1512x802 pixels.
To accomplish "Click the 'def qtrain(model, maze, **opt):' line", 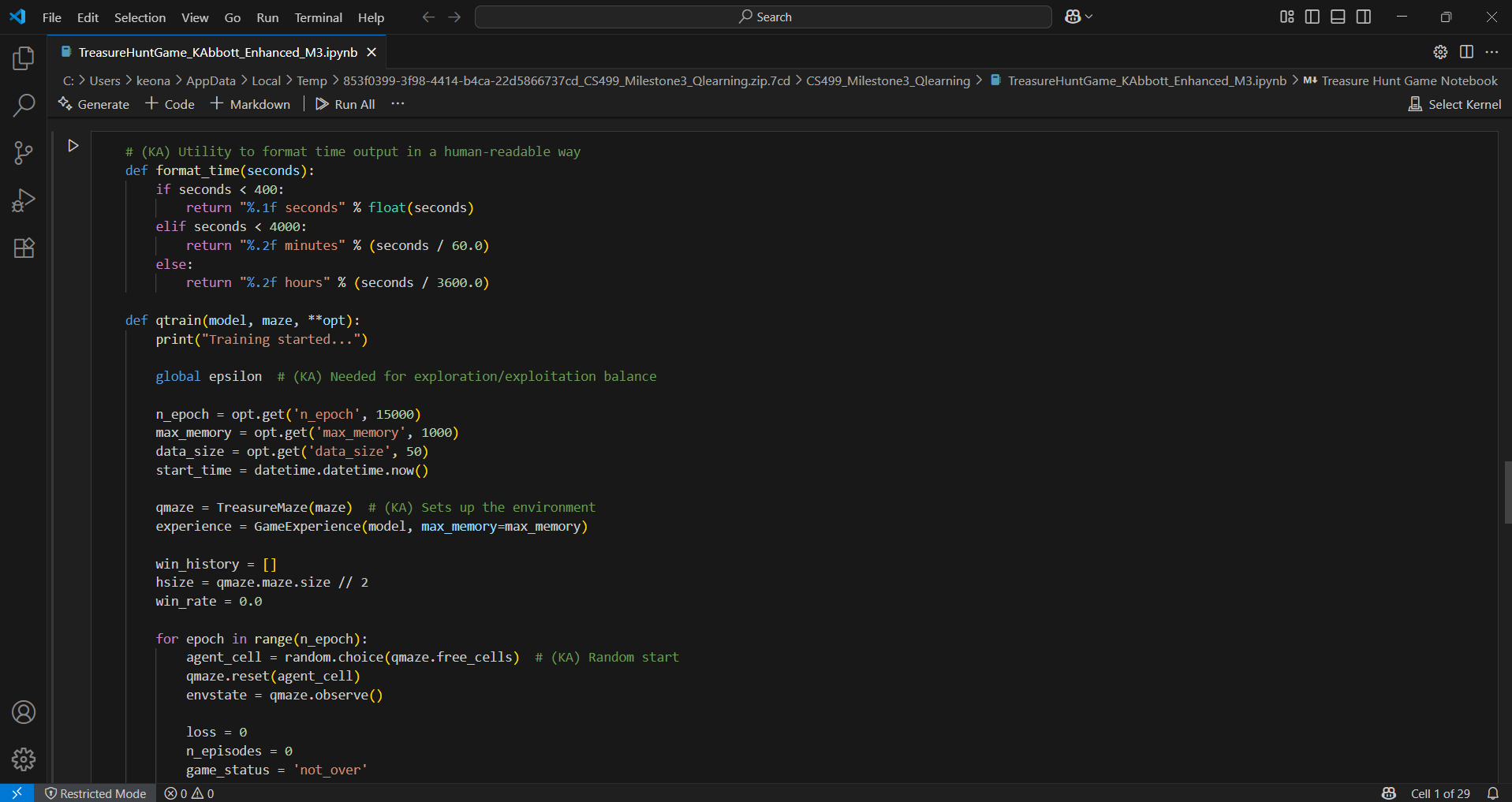I will click(x=242, y=320).
